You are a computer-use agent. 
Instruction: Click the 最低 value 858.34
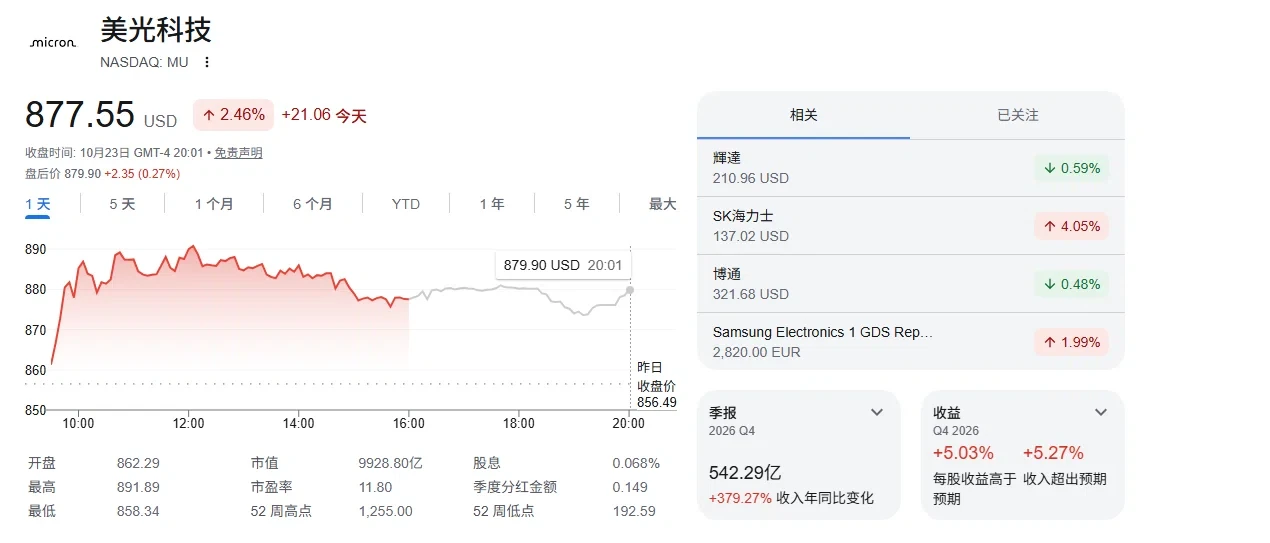pos(138,511)
